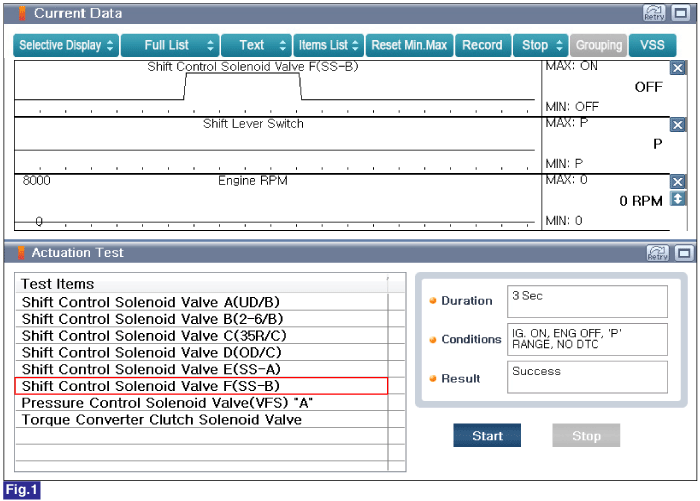Maximize the Current Data panel
Screen dimensions: 700x501
pyautogui.click(x=681, y=13)
